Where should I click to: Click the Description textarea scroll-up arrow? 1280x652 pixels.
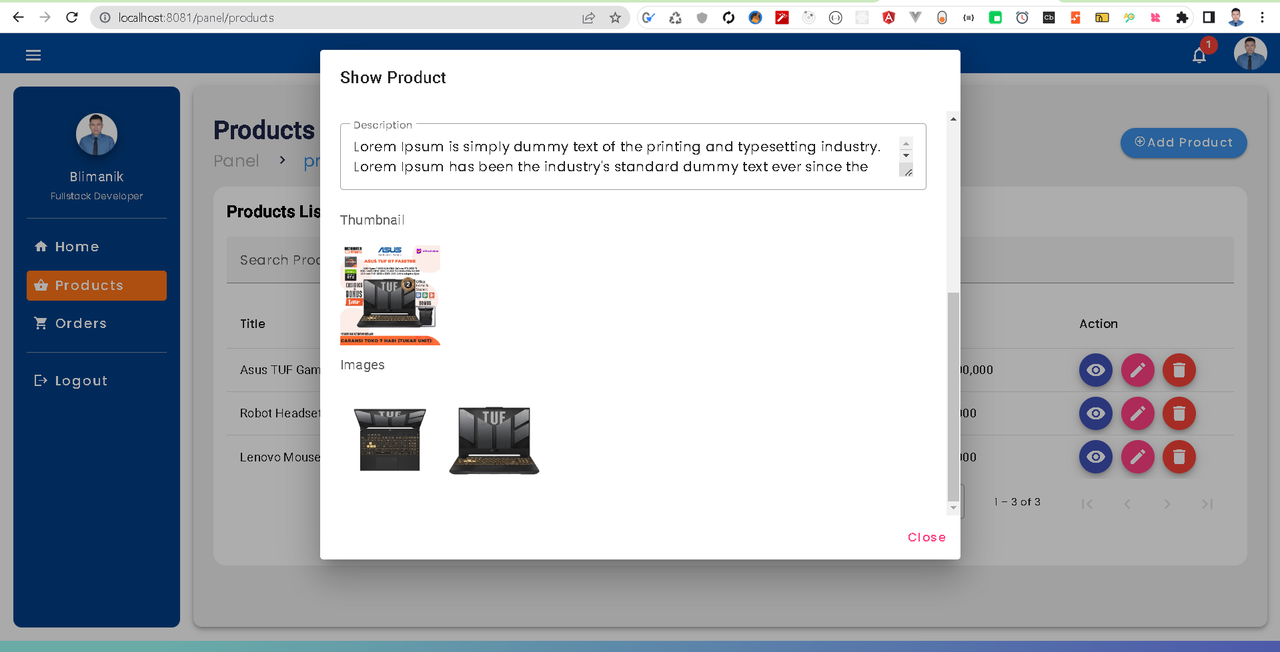click(x=906, y=143)
